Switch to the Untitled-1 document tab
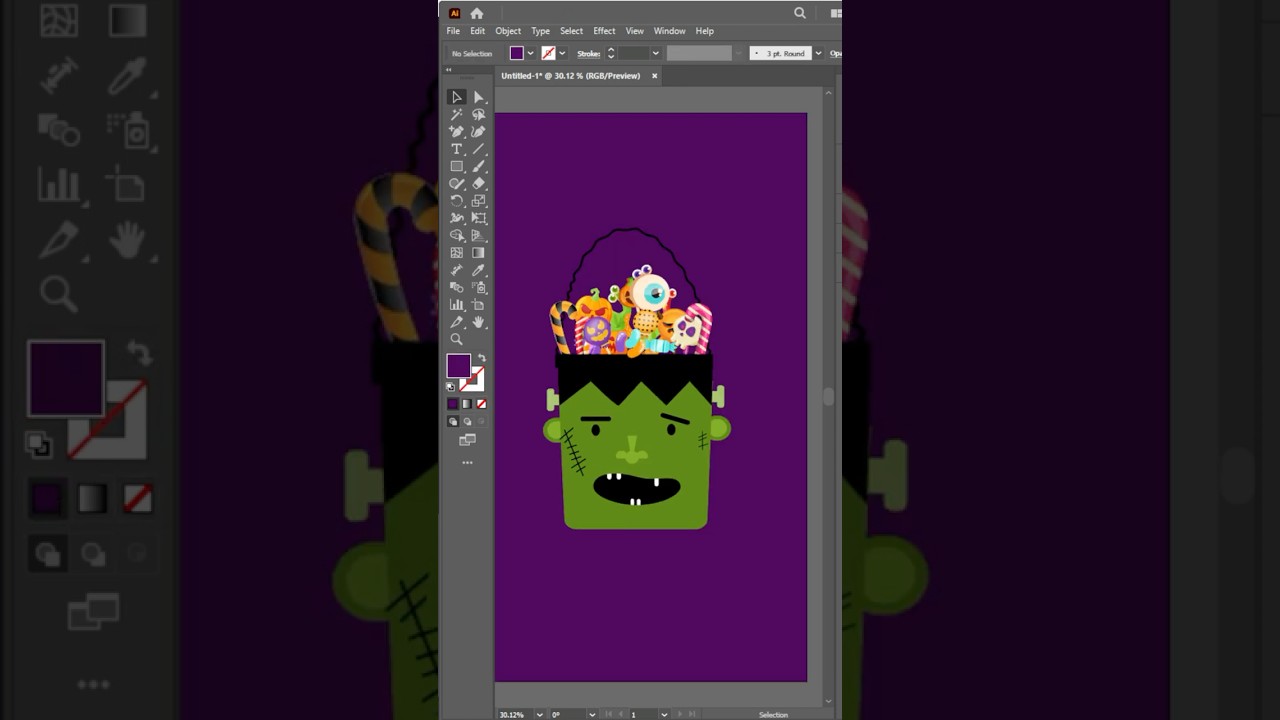This screenshot has height=720, width=1280. [571, 76]
